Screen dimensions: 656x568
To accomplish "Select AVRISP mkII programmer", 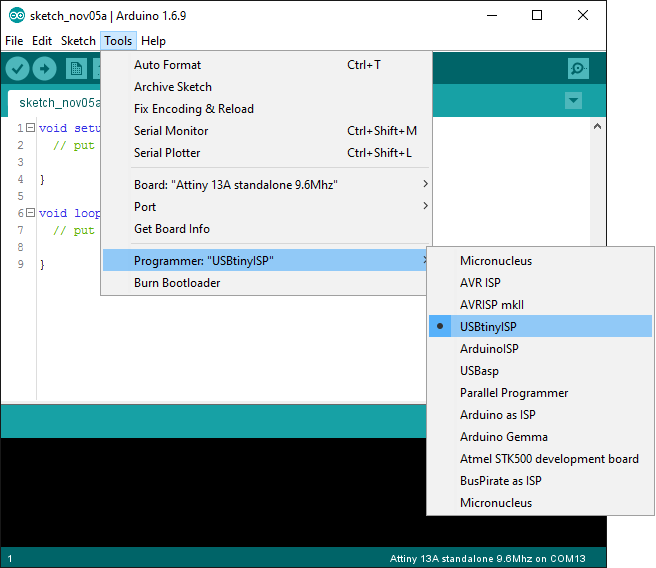I will coord(541,304).
